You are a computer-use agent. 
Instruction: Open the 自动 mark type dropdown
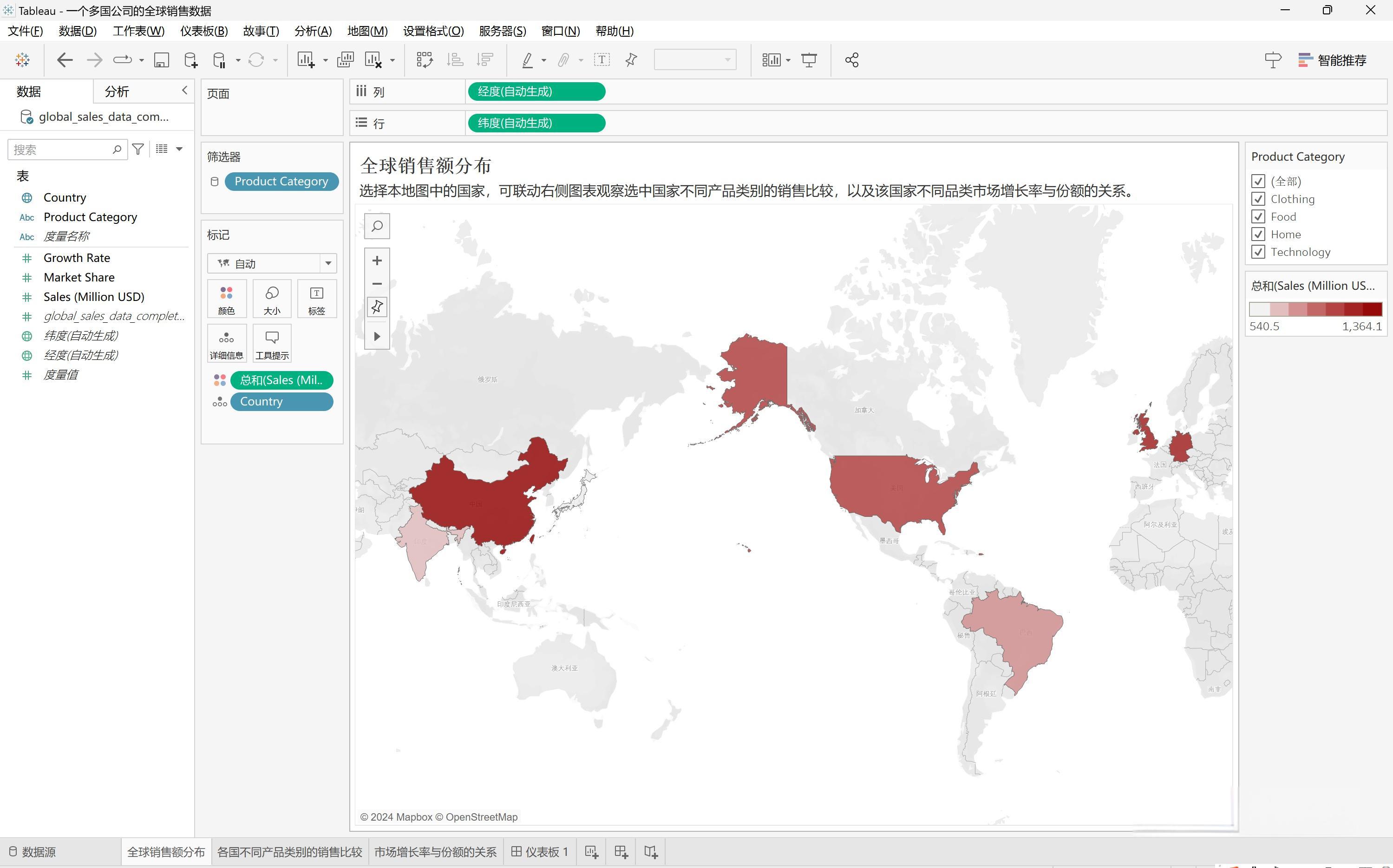coord(327,263)
